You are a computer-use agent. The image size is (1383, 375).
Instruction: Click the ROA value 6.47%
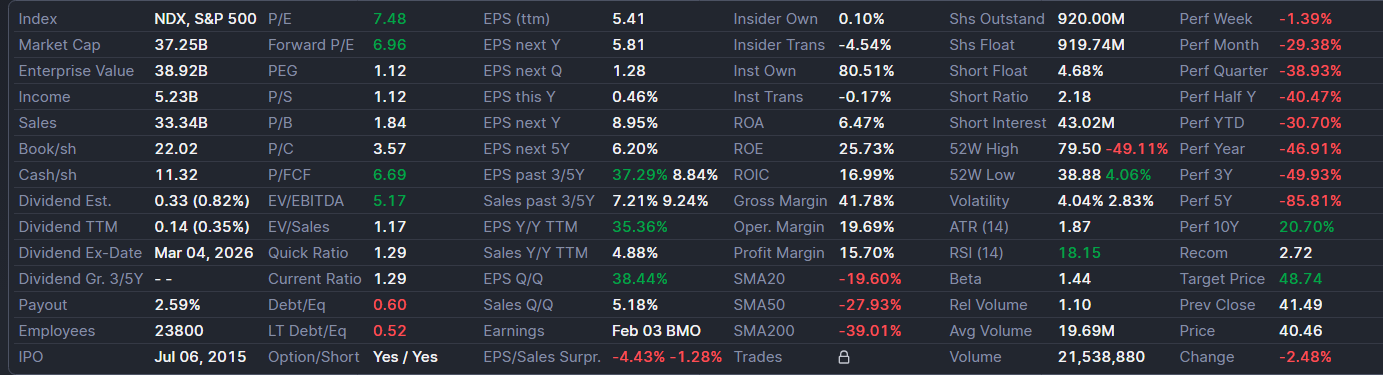point(861,122)
